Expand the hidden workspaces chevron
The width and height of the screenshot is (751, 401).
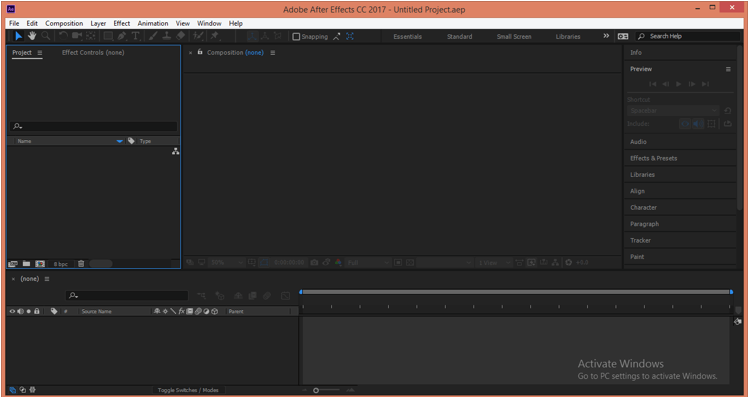606,36
